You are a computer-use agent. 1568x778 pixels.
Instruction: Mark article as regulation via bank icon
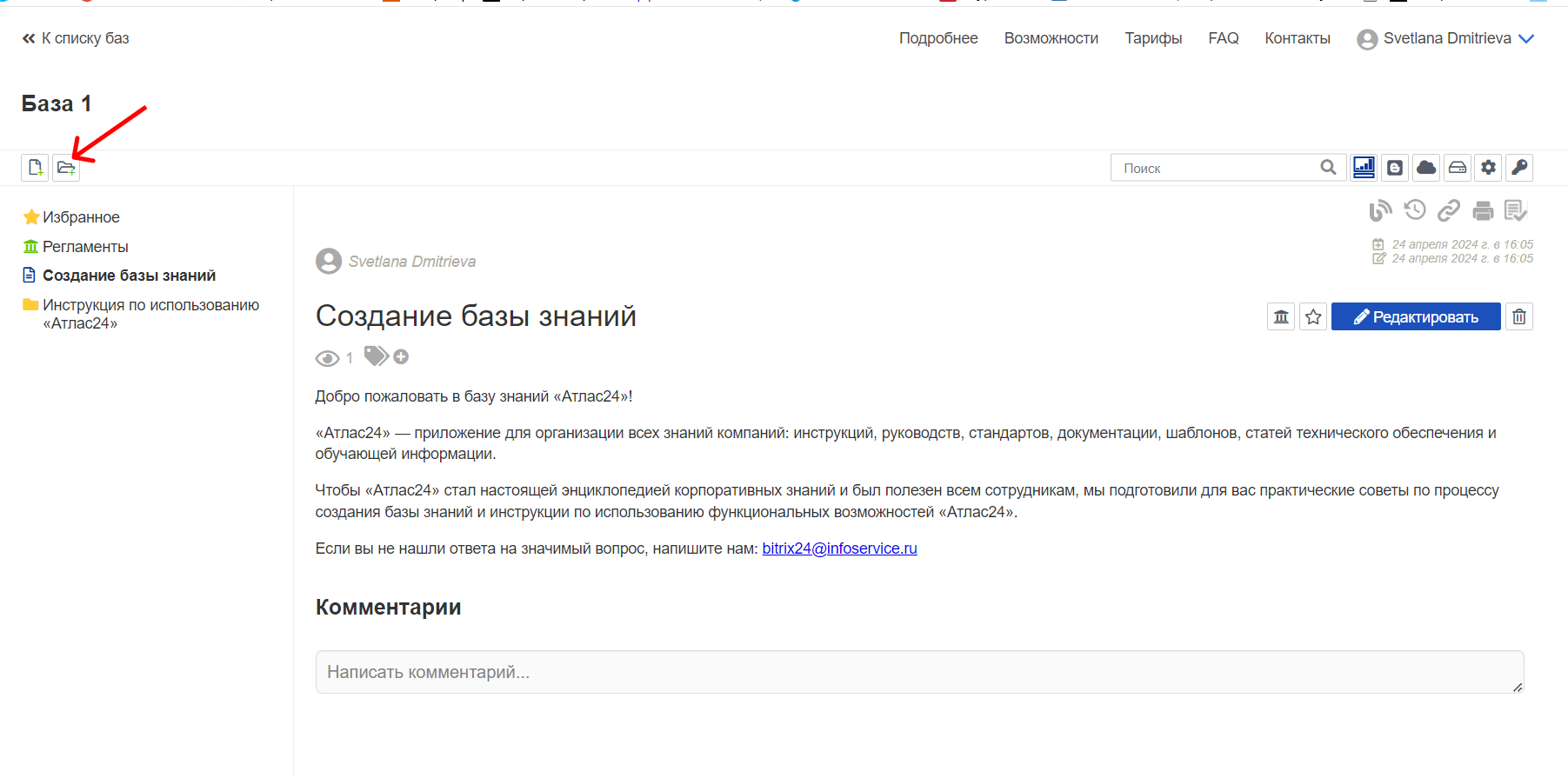click(x=1281, y=316)
